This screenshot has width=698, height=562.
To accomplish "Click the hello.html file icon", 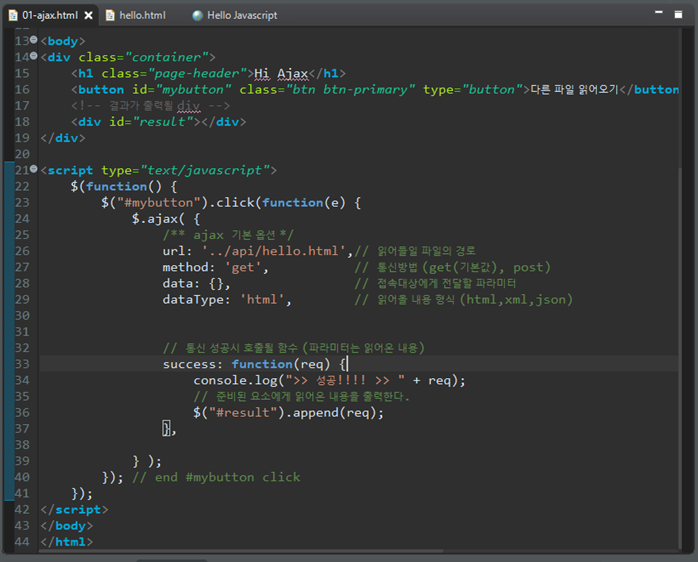I will coord(110,16).
